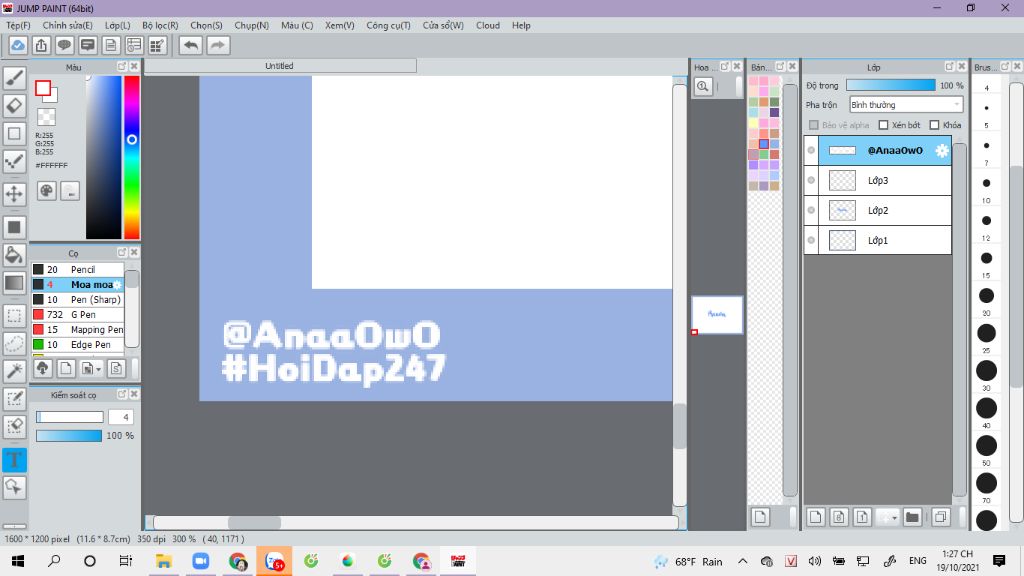Open the Cloud menu
Image resolution: width=1024 pixels, height=576 pixels.
click(488, 25)
